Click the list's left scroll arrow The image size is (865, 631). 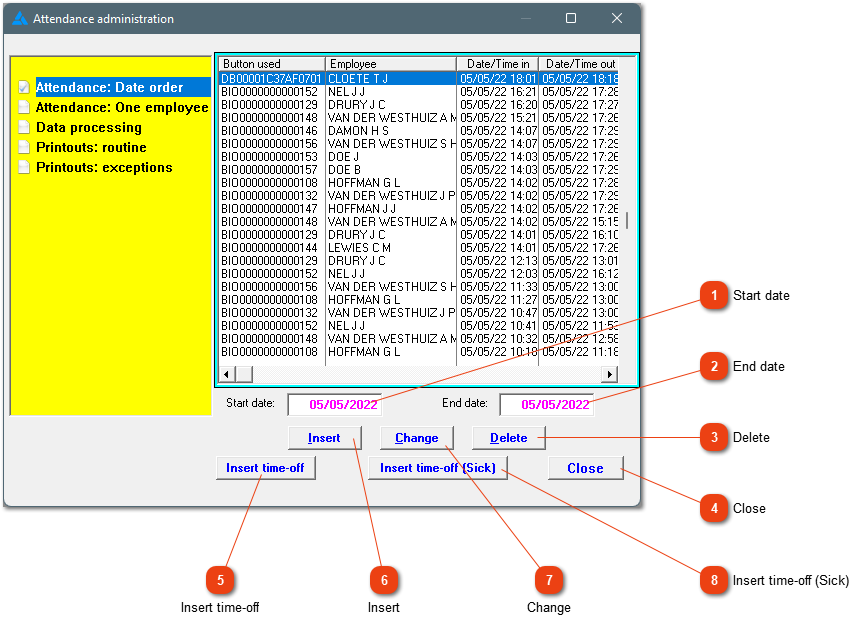coord(226,375)
